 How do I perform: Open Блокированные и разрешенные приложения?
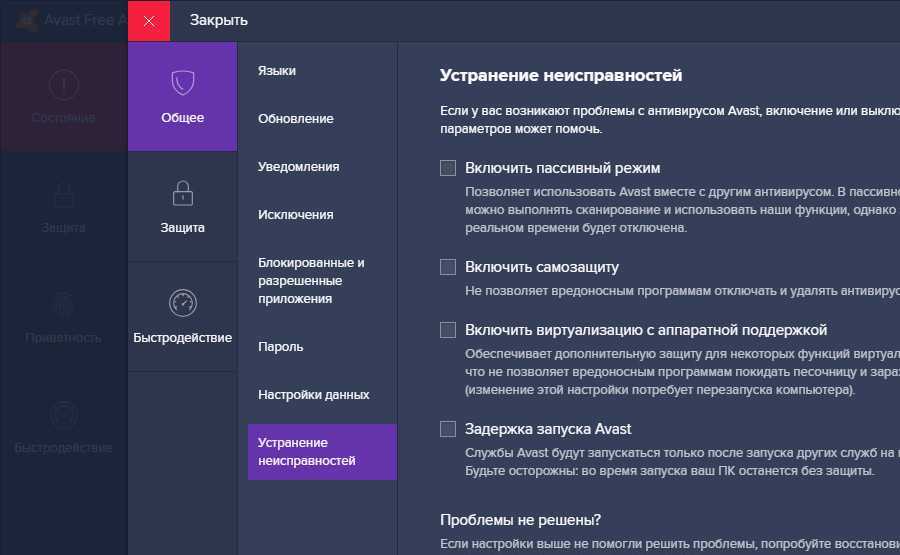311,280
